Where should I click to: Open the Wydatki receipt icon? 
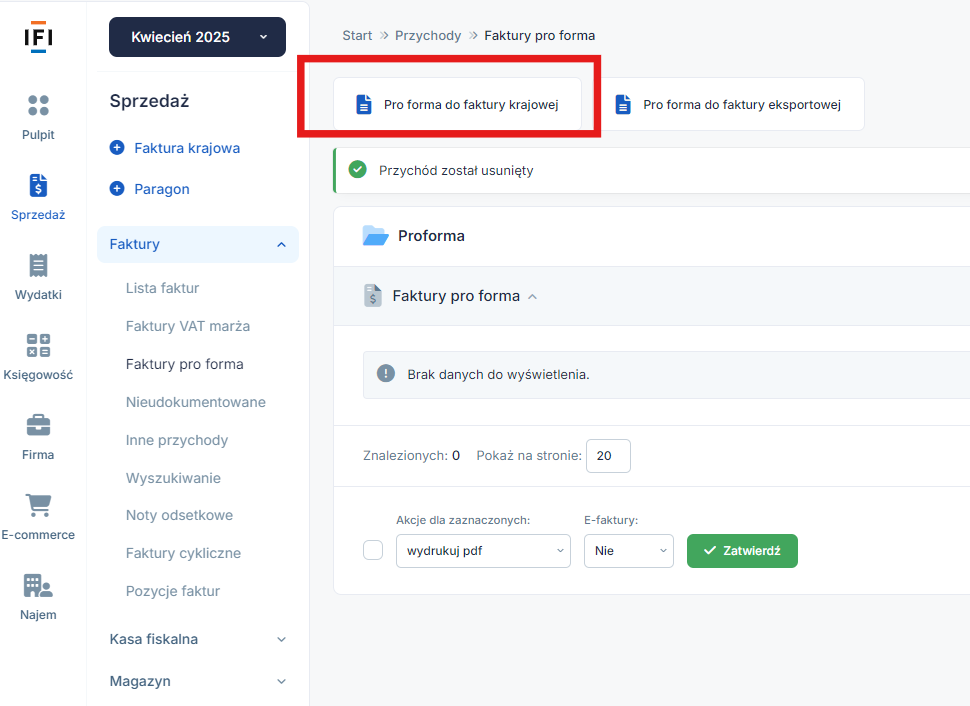coord(38,265)
